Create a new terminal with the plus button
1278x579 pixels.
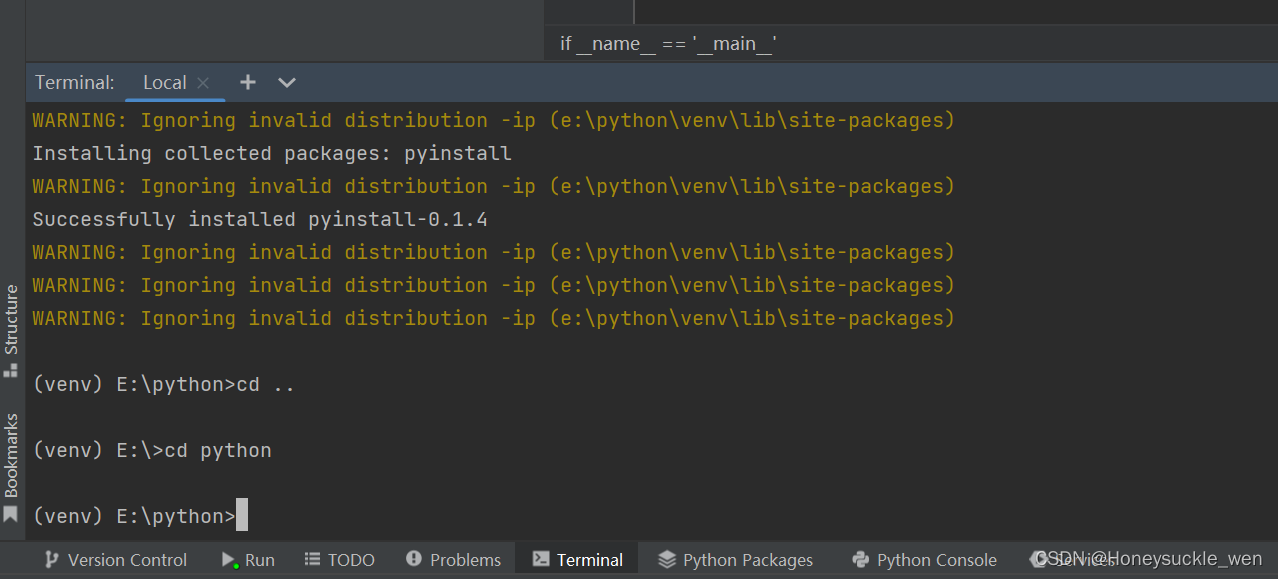click(247, 82)
